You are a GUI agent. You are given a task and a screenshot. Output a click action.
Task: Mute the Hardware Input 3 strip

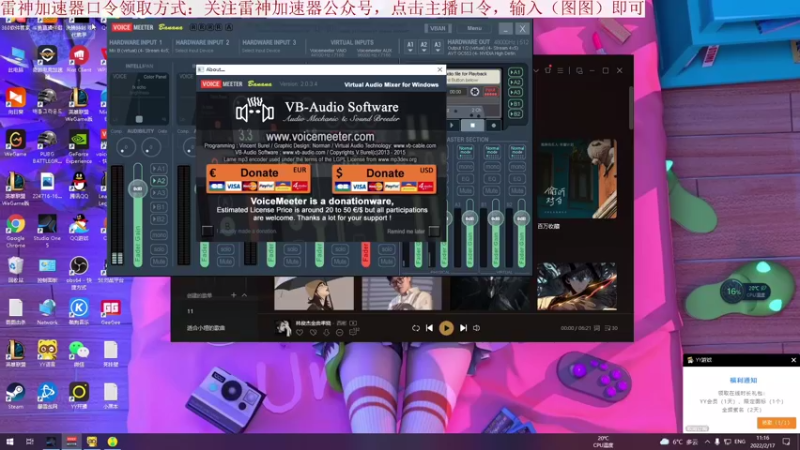[x=292, y=262]
